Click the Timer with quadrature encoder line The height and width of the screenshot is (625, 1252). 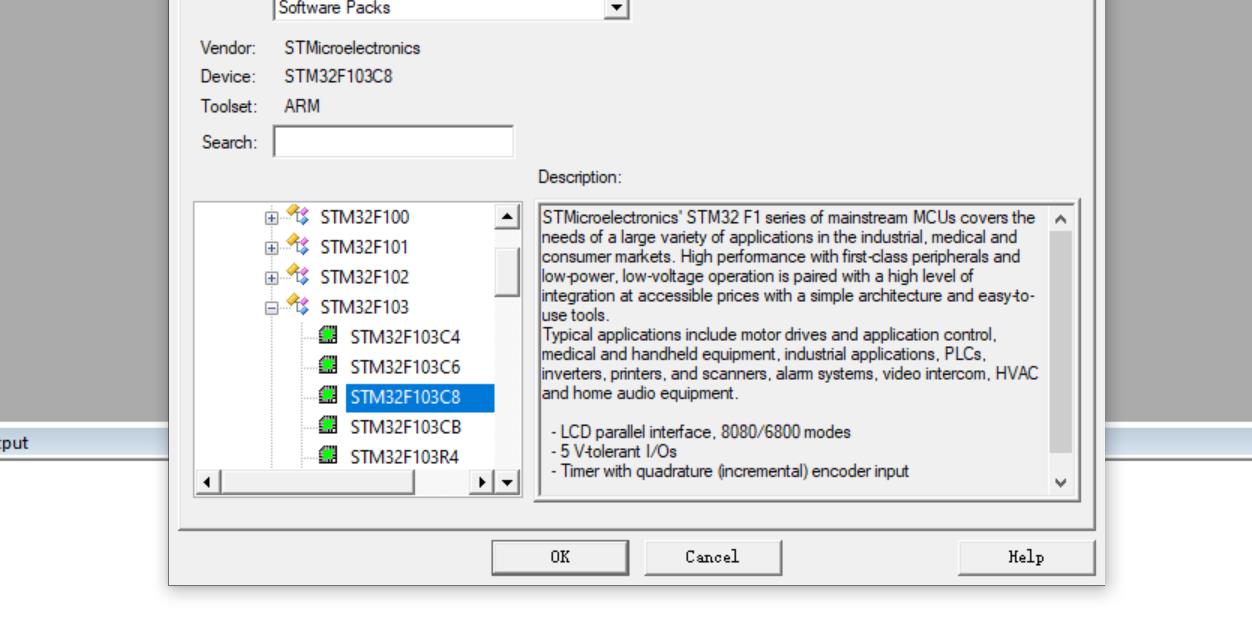click(x=729, y=471)
